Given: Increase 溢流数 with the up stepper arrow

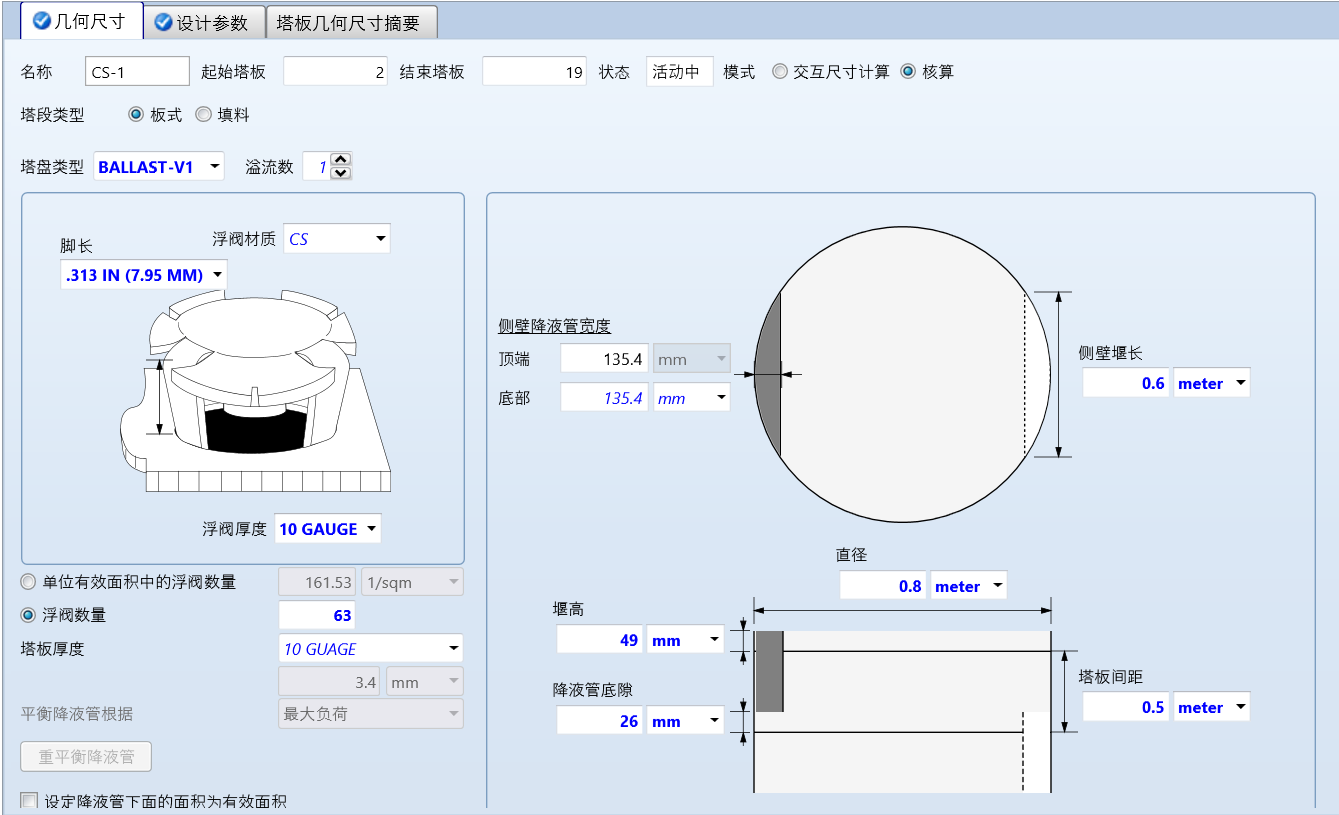Looking at the screenshot, I should pyautogui.click(x=340, y=159).
